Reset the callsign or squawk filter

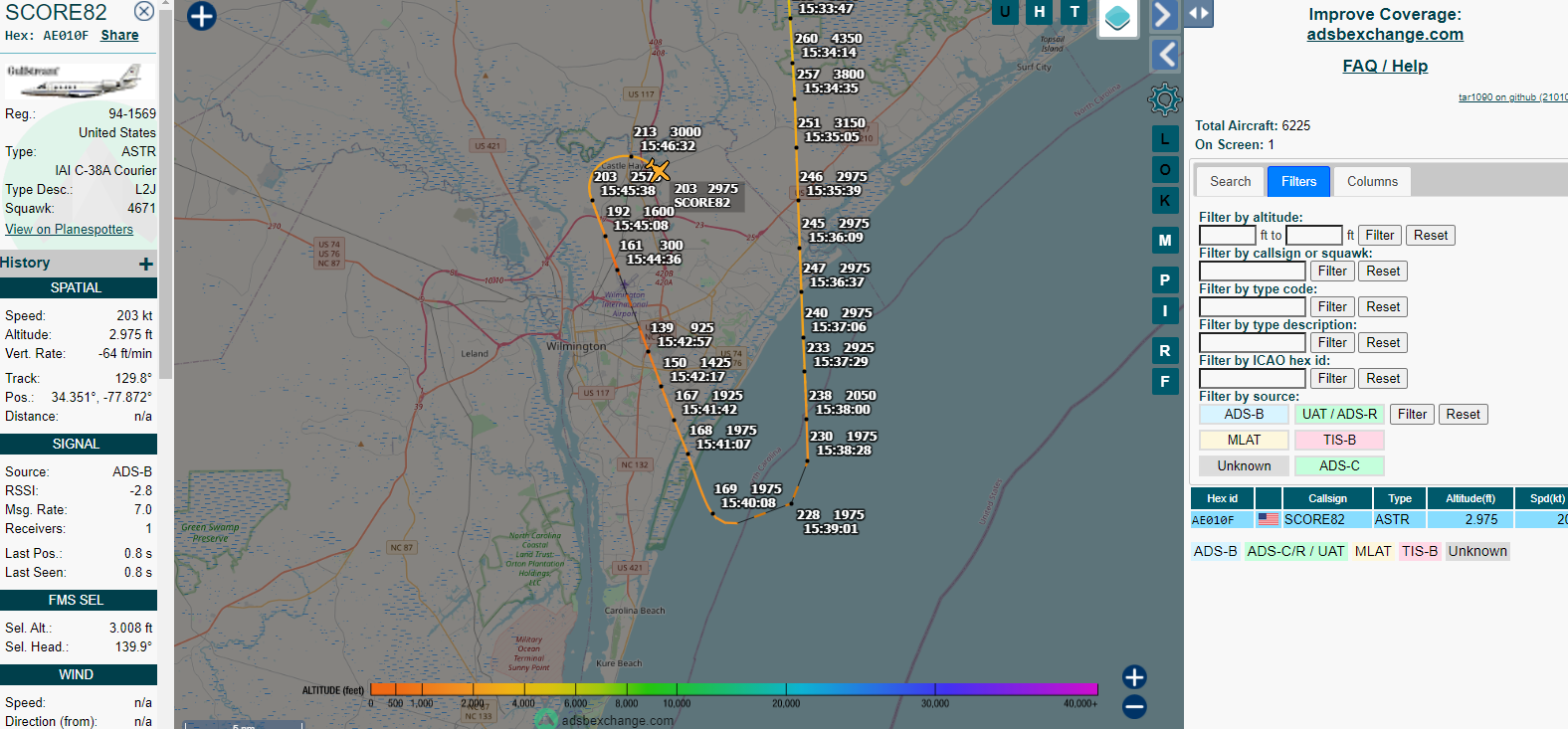1383,272
